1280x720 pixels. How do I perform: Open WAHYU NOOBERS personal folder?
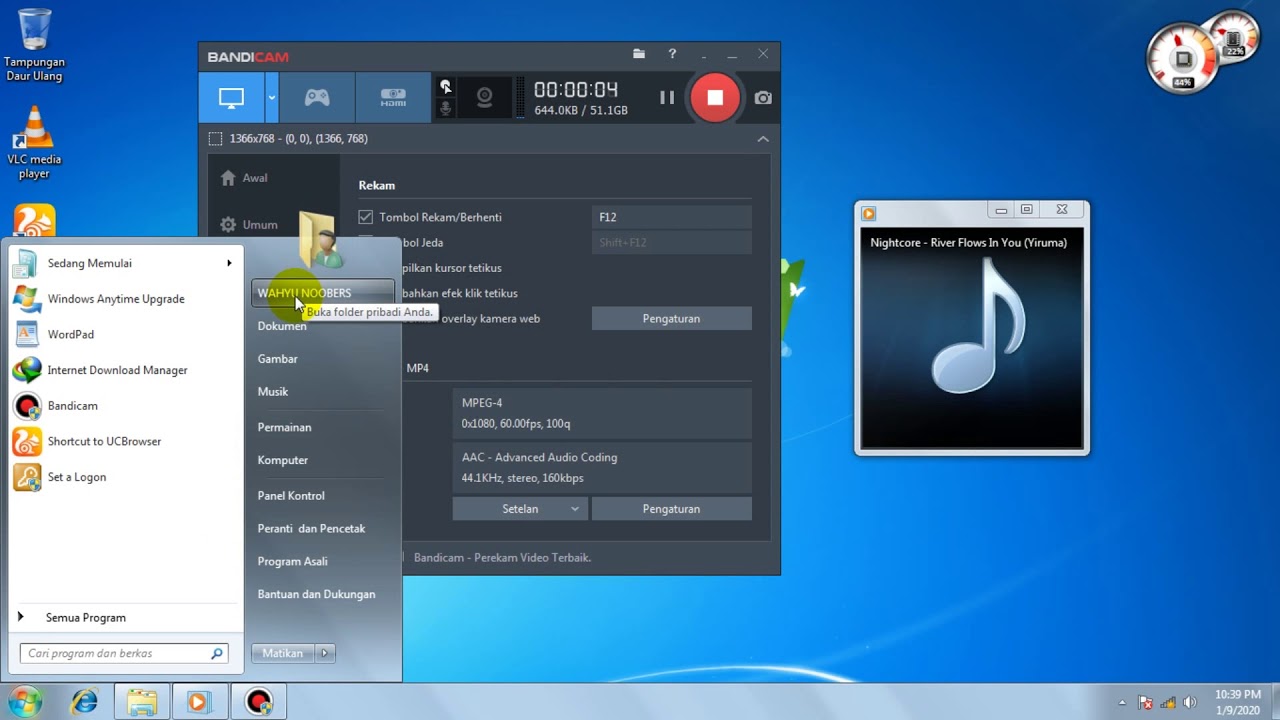click(323, 293)
